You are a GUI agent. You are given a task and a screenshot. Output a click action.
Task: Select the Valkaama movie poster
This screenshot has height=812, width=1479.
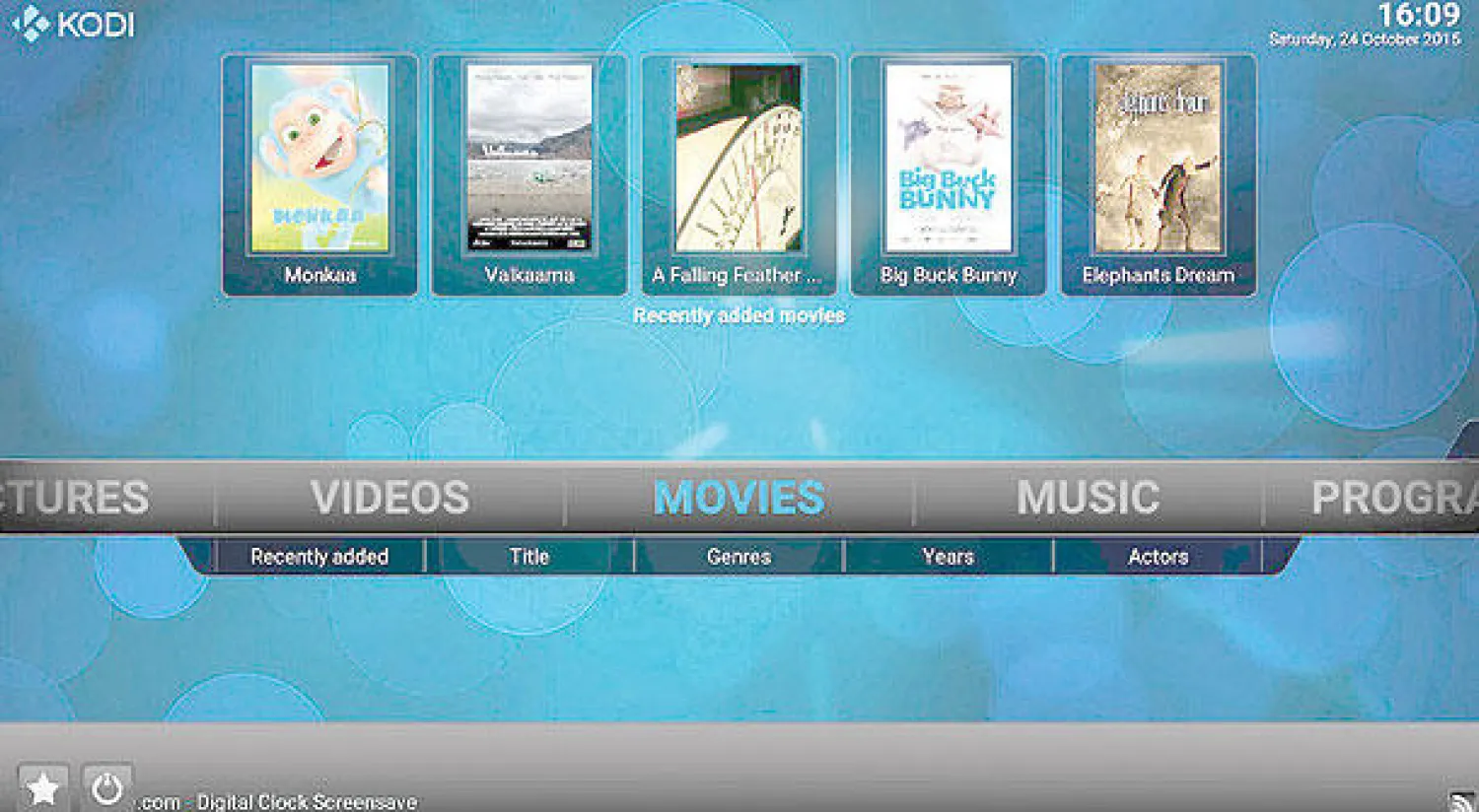529,160
